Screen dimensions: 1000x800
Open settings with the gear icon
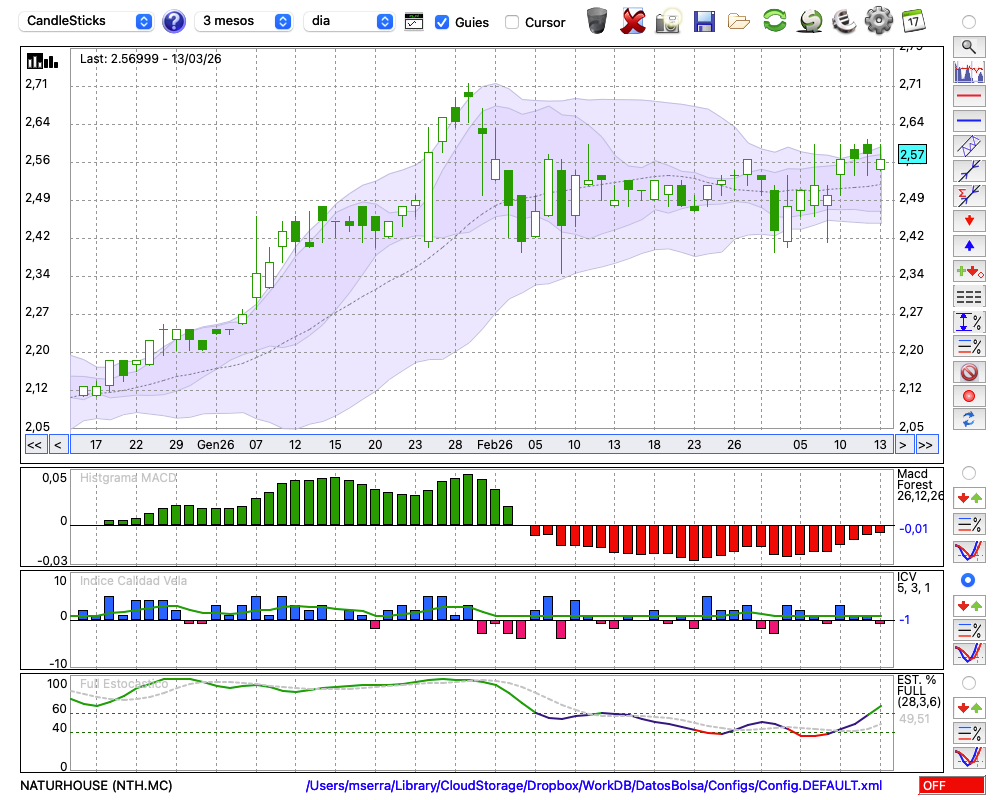878,20
